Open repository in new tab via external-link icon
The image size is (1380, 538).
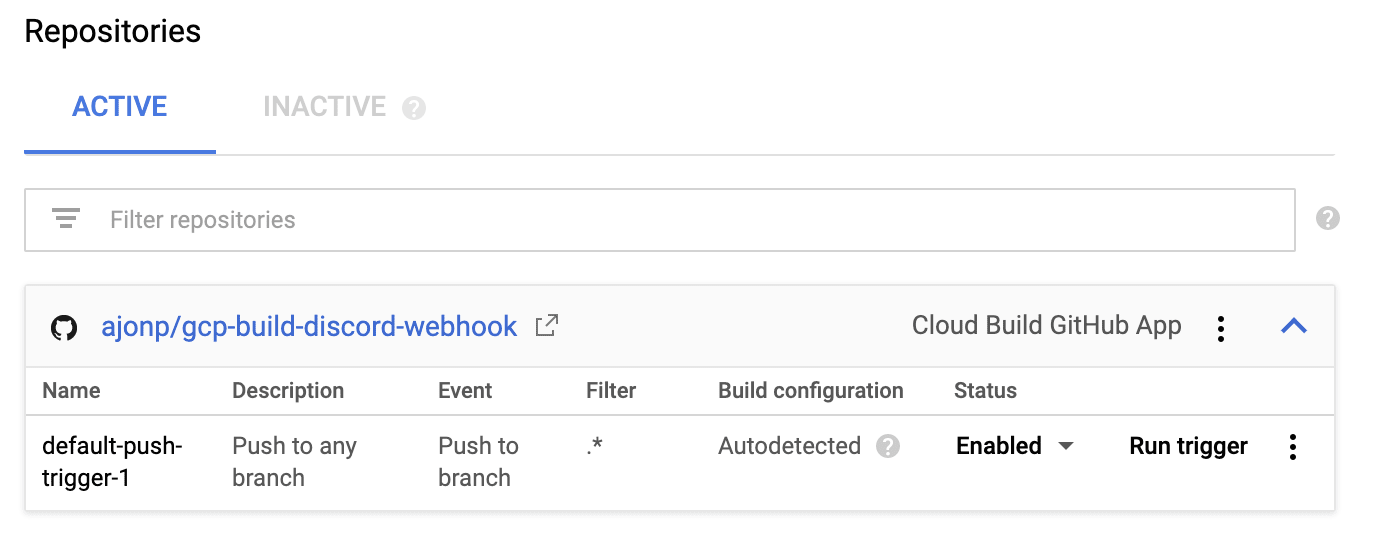pos(546,326)
